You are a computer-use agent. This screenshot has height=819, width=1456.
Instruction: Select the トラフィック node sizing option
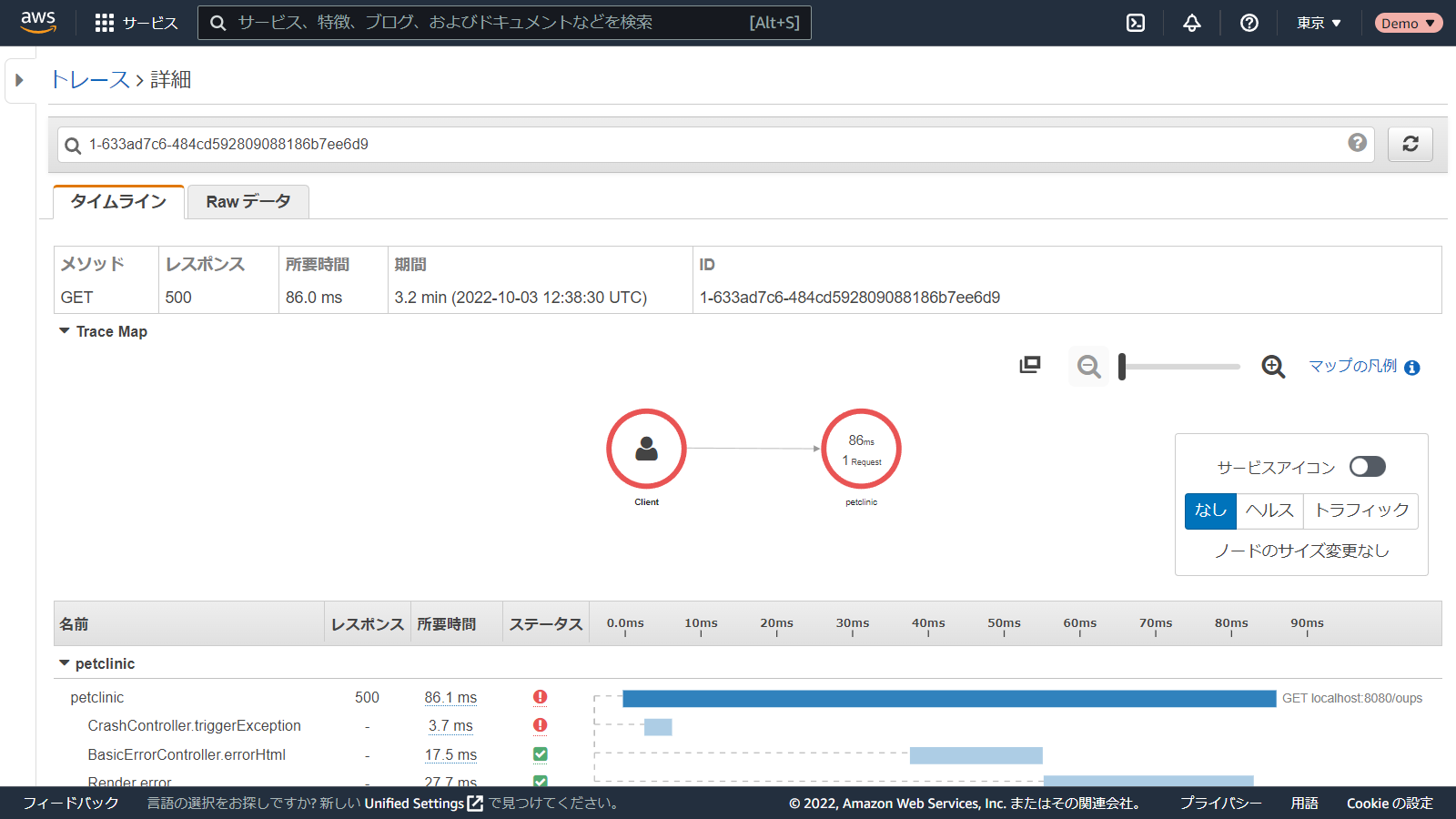(1360, 511)
